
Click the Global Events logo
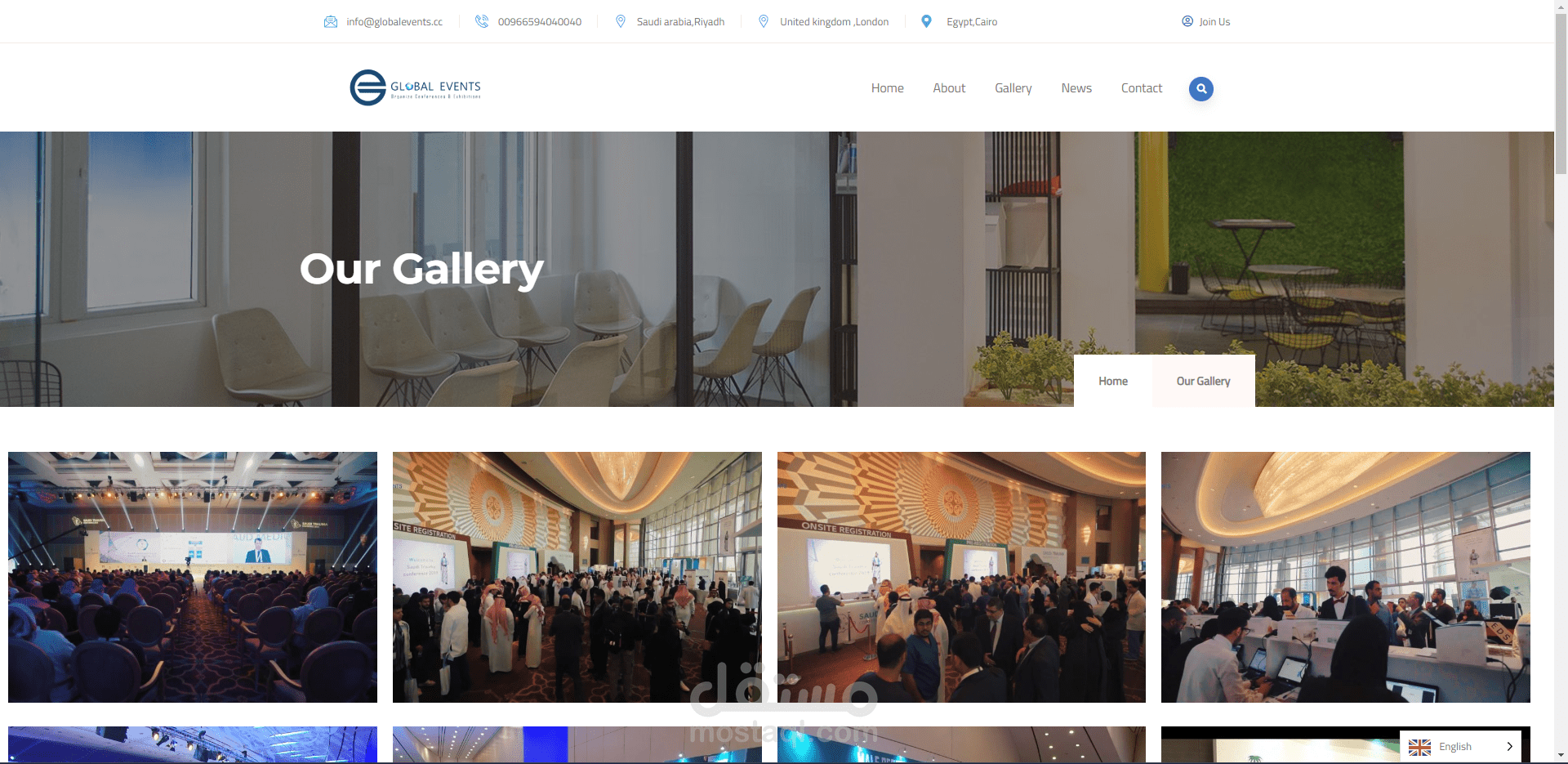tap(415, 87)
